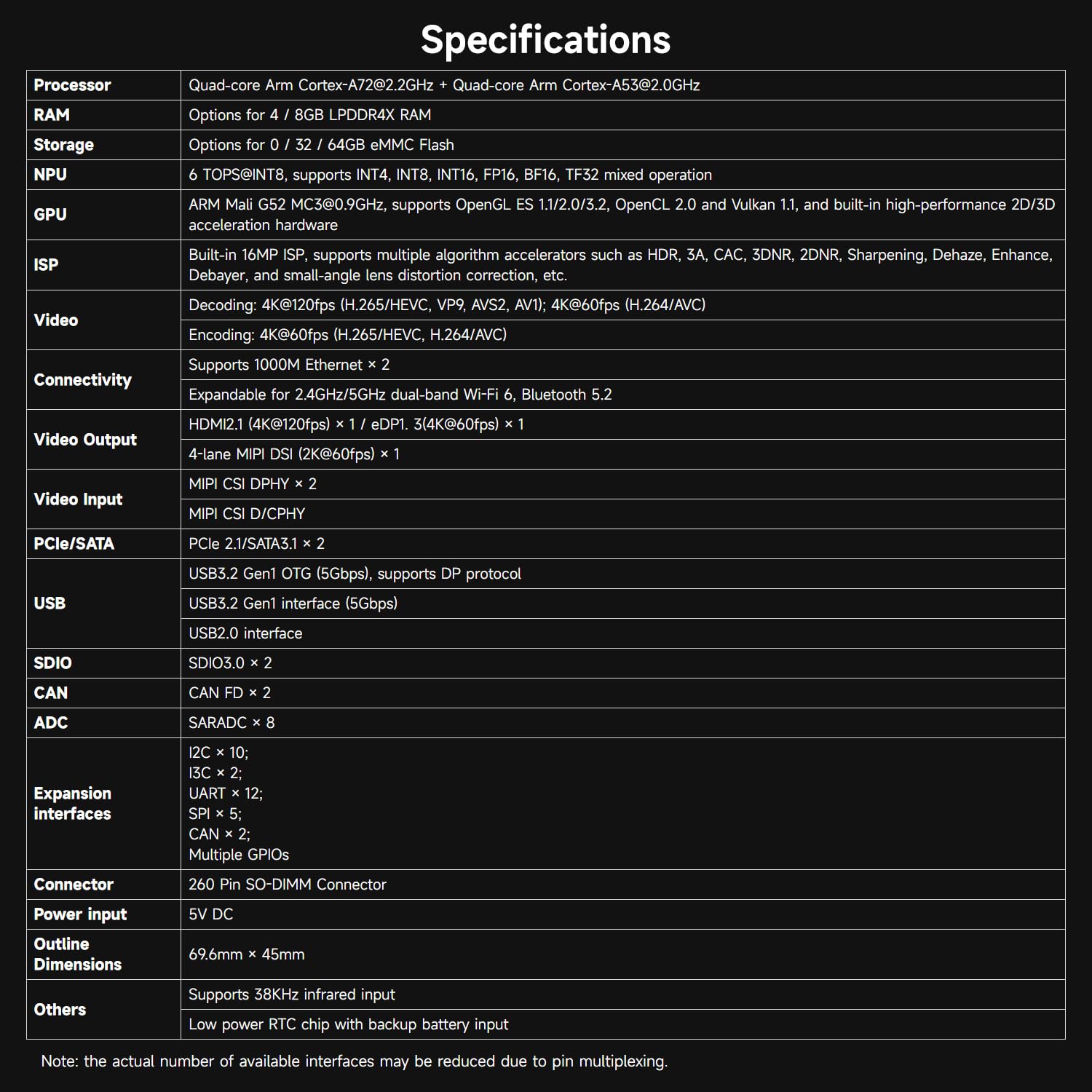Select the CAN FD value
The image size is (1092, 1092).
pos(229,693)
